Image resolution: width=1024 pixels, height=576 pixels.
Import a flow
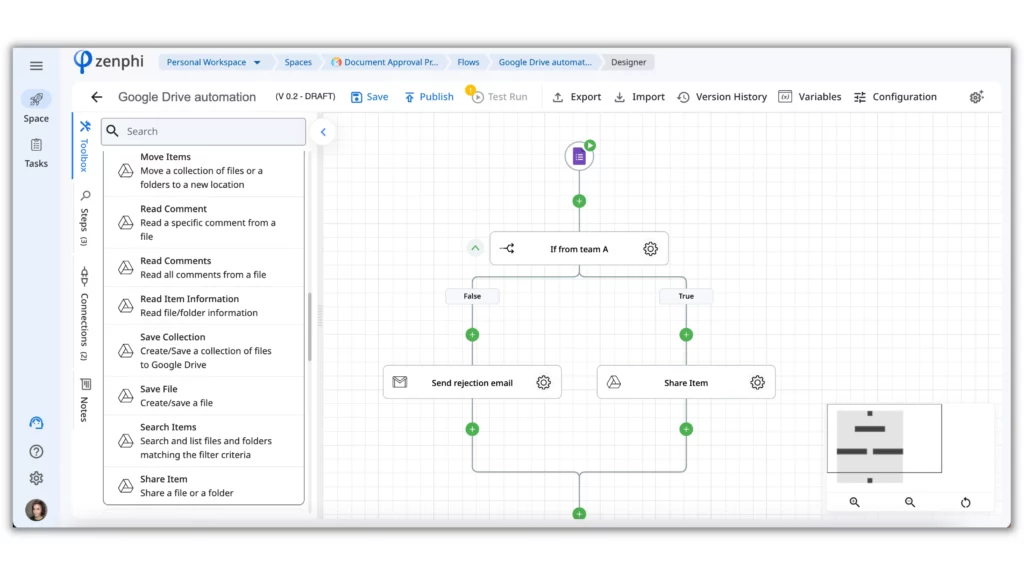tap(639, 97)
